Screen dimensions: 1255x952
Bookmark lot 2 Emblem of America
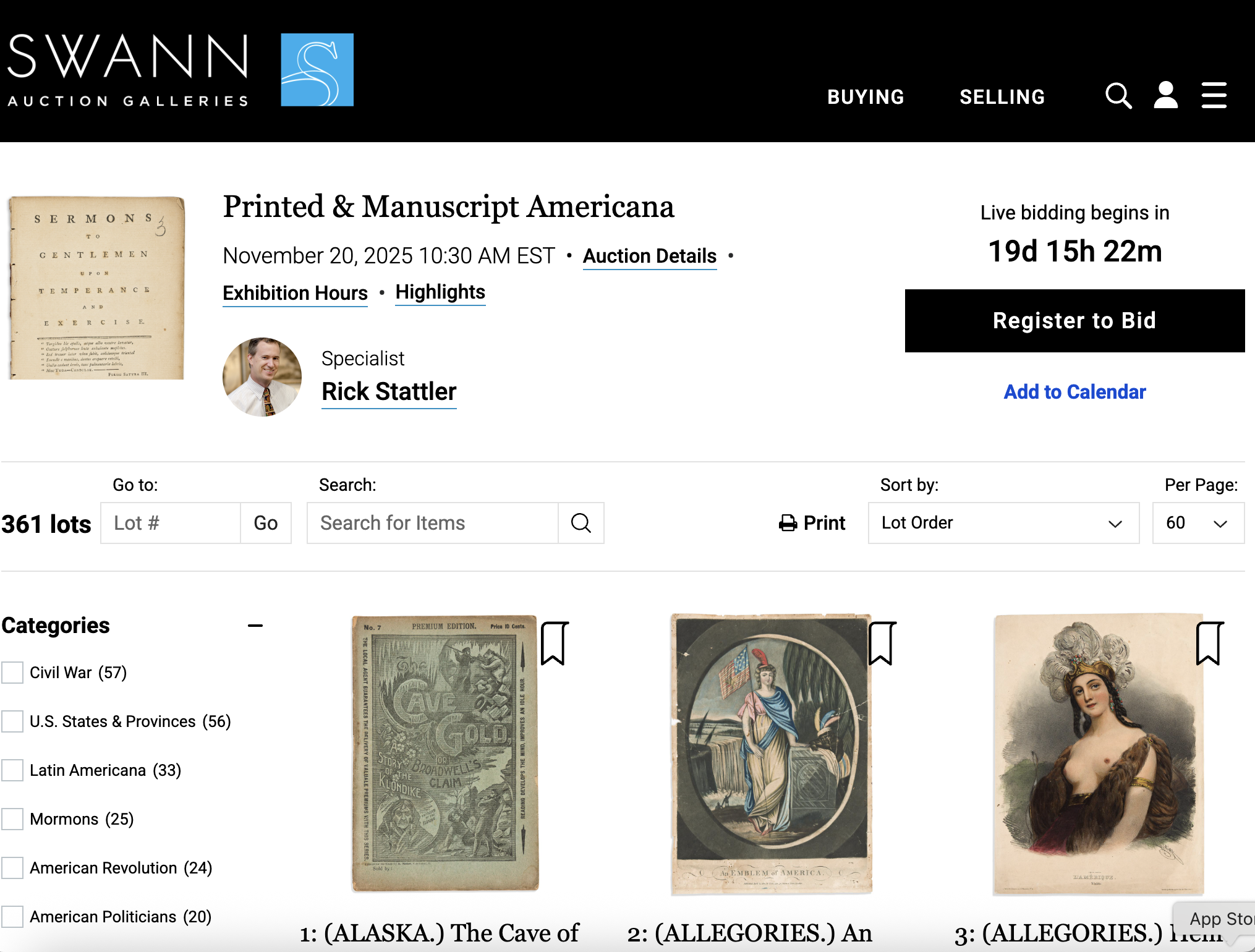click(882, 644)
